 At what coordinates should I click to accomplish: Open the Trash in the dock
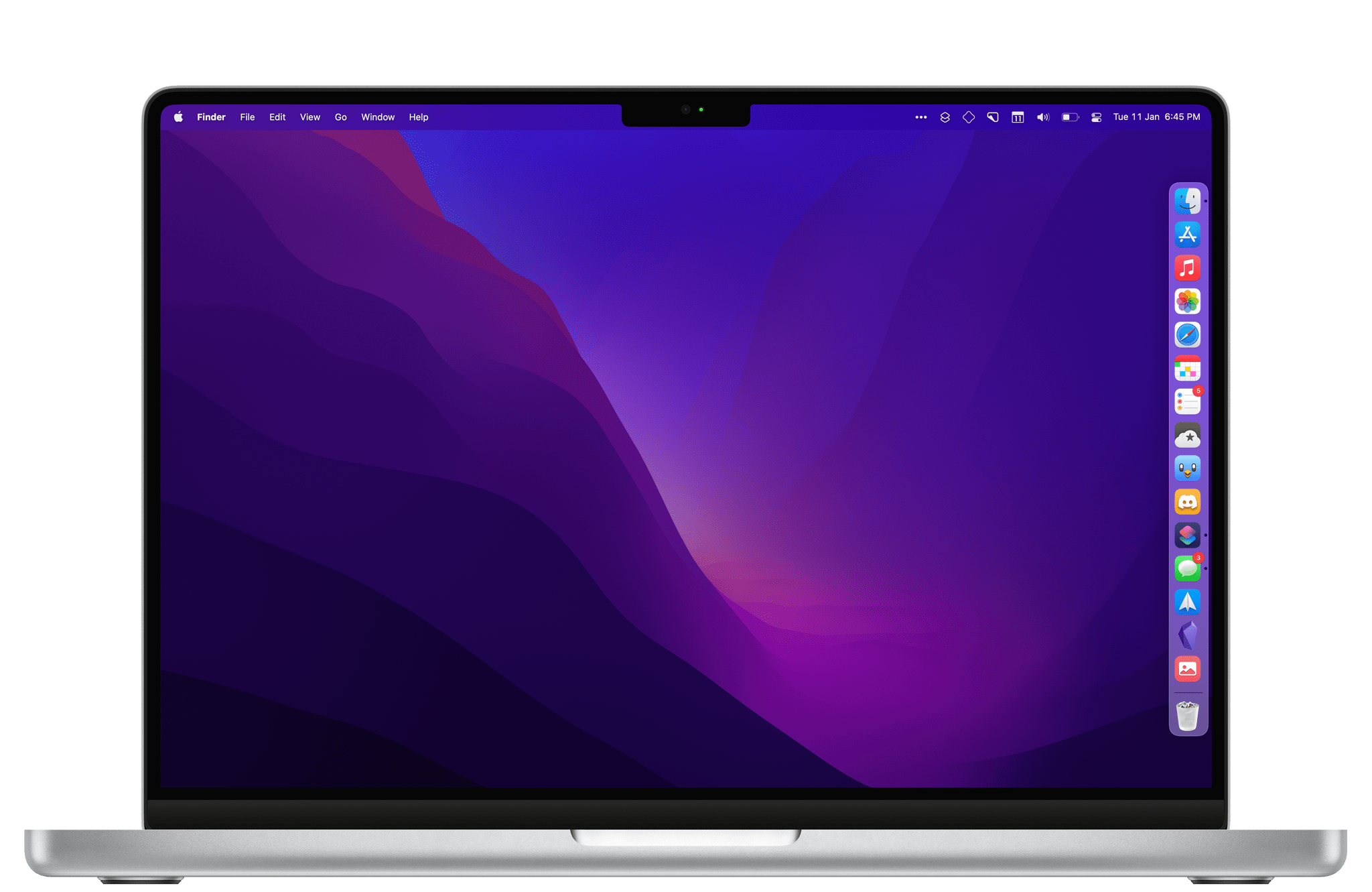1187,716
